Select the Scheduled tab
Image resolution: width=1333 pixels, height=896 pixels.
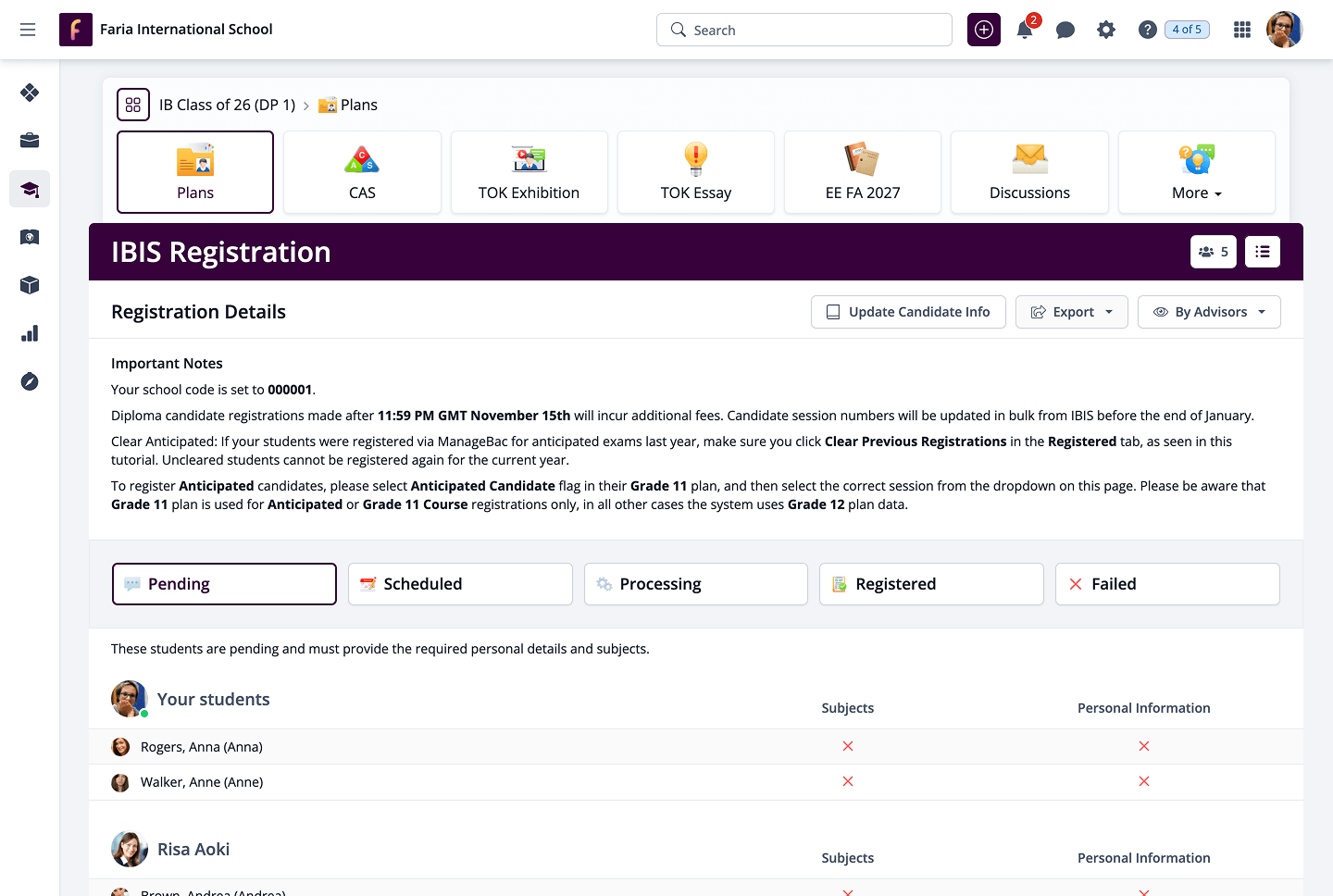pyautogui.click(x=460, y=584)
